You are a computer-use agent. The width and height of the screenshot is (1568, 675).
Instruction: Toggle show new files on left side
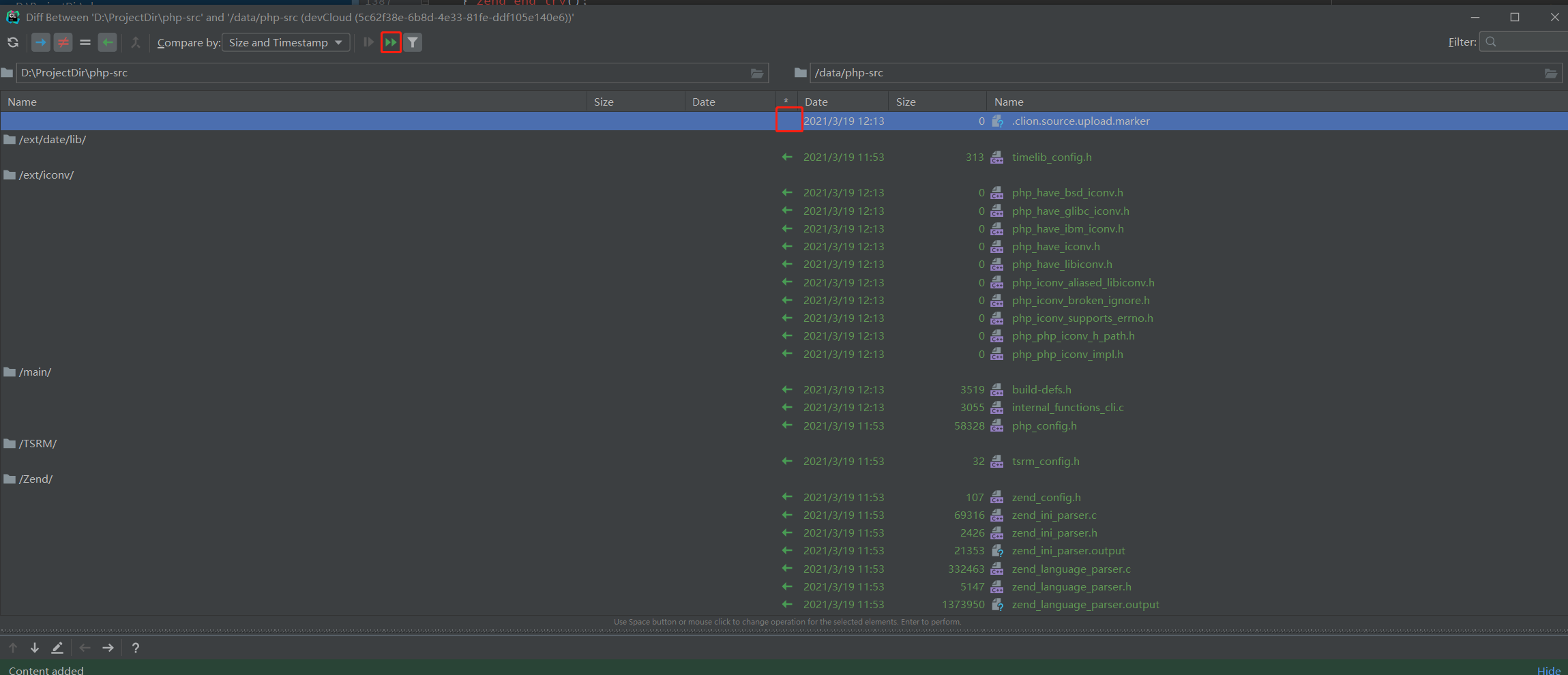tap(41, 42)
